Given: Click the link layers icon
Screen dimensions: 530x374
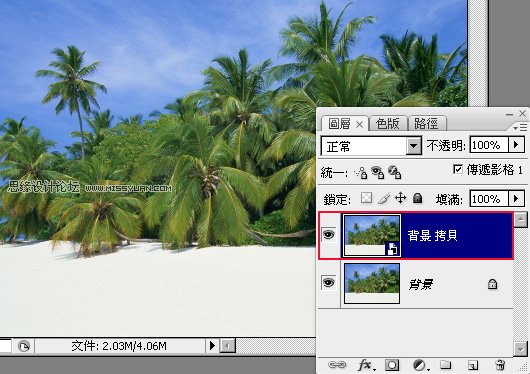Looking at the screenshot, I should coord(337,365).
